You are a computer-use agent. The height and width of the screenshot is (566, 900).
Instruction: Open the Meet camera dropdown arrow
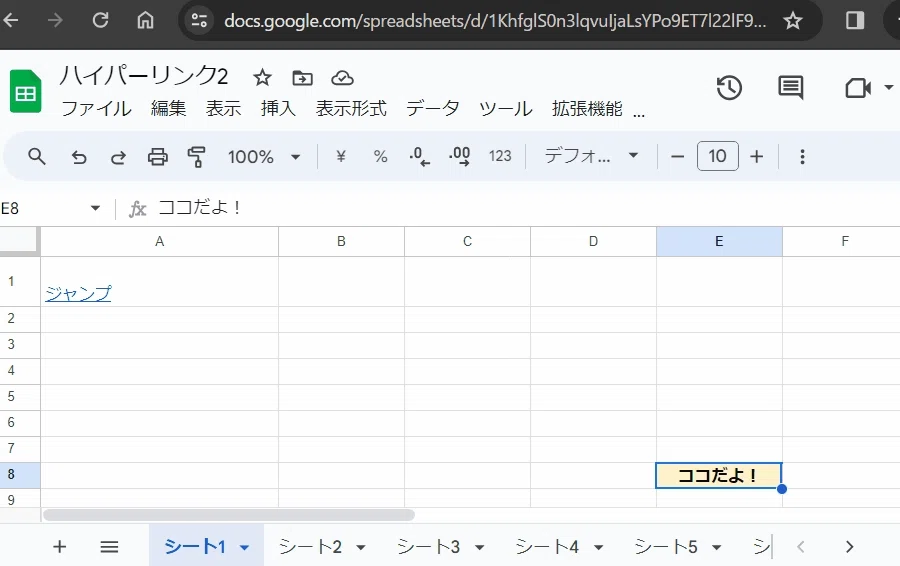coord(889,88)
